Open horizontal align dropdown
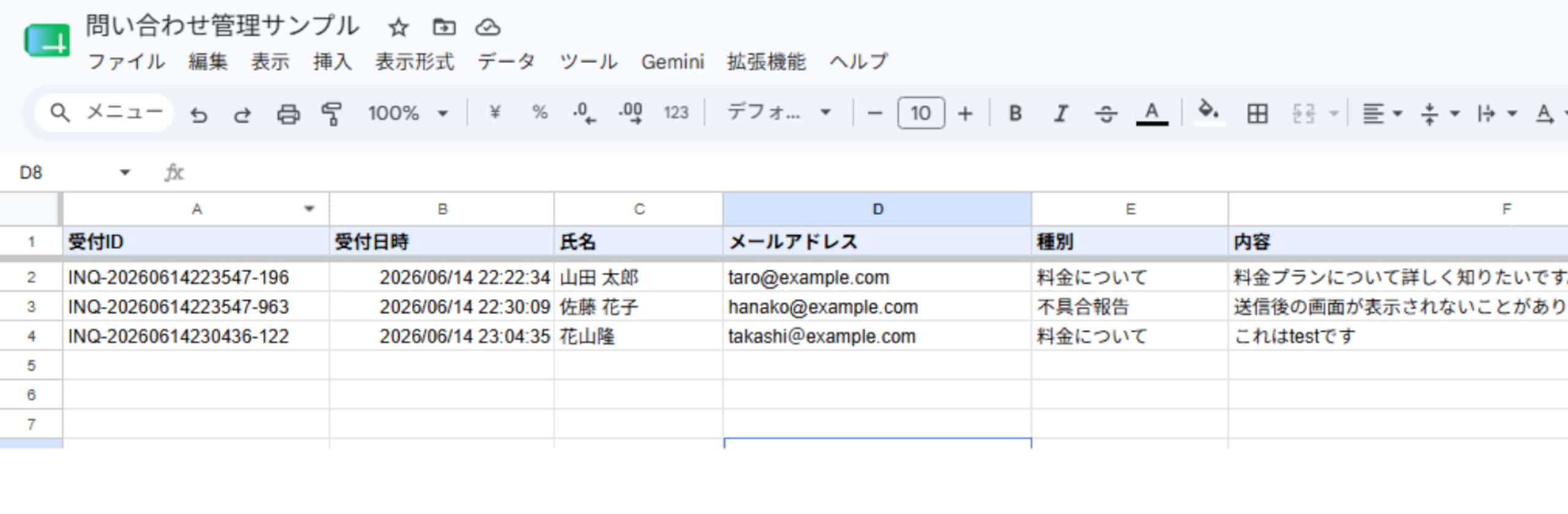Viewport: 1568px width, 514px height. 1382,113
